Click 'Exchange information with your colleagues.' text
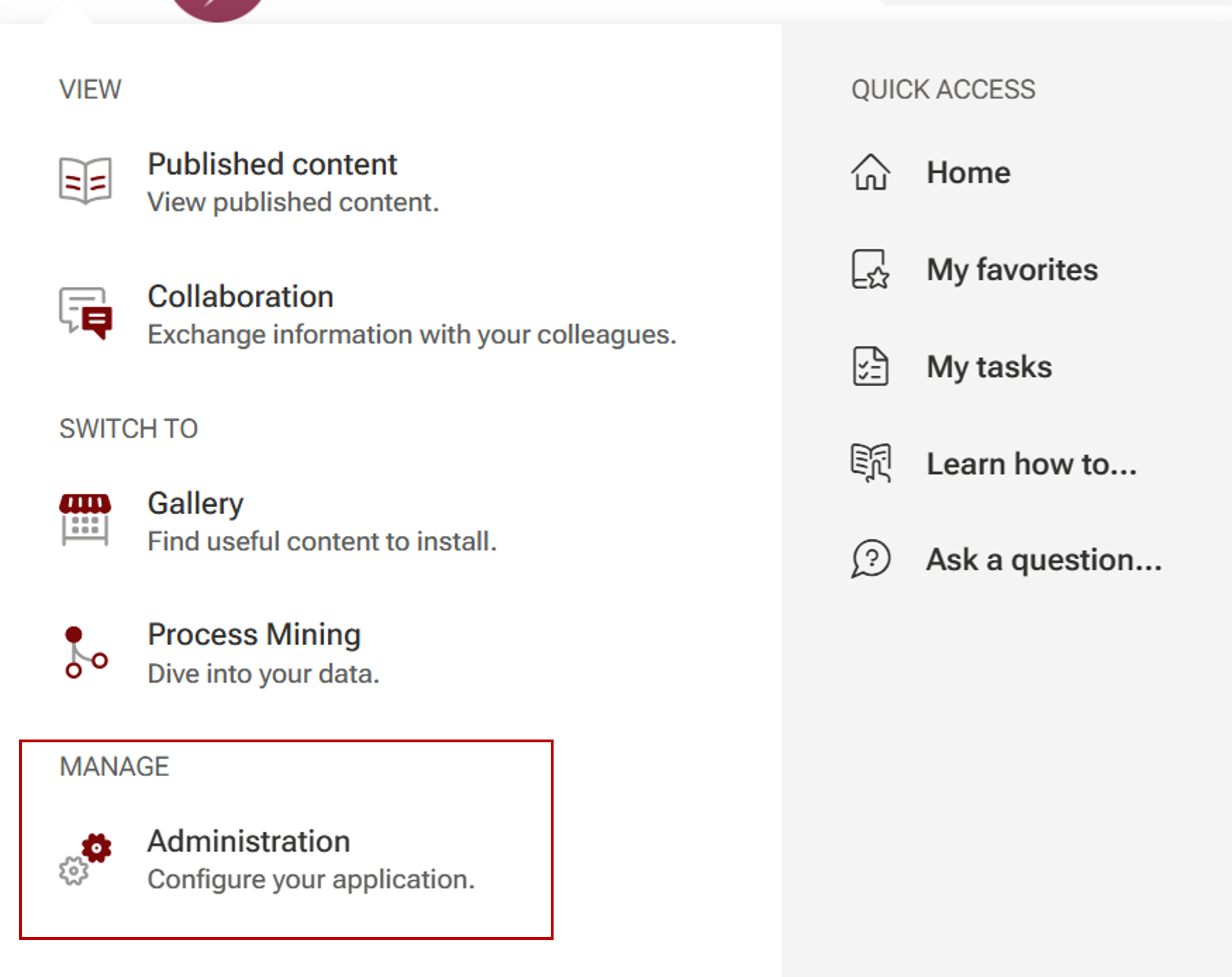 tap(412, 335)
